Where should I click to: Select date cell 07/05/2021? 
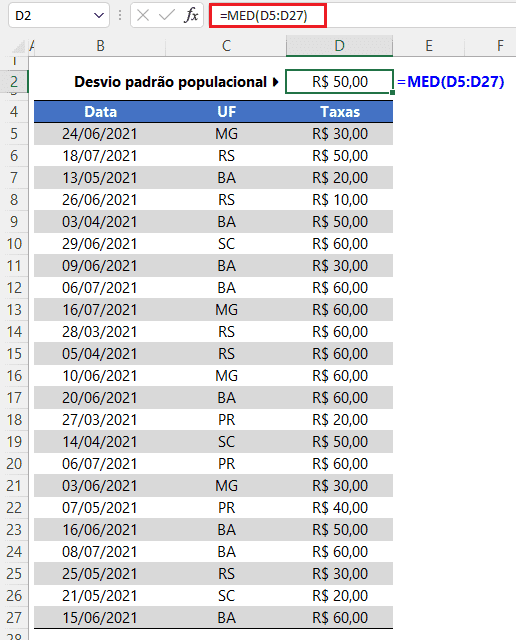100,508
